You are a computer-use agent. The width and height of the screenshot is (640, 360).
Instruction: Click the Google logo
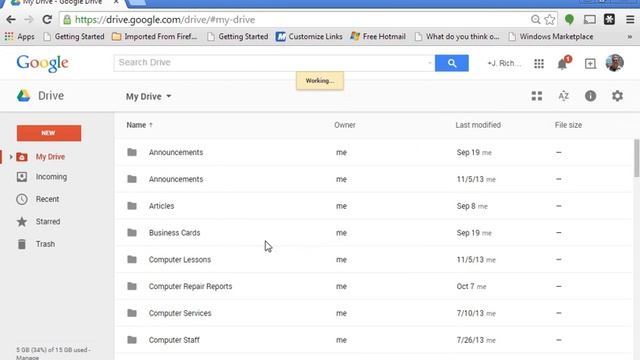(x=42, y=64)
